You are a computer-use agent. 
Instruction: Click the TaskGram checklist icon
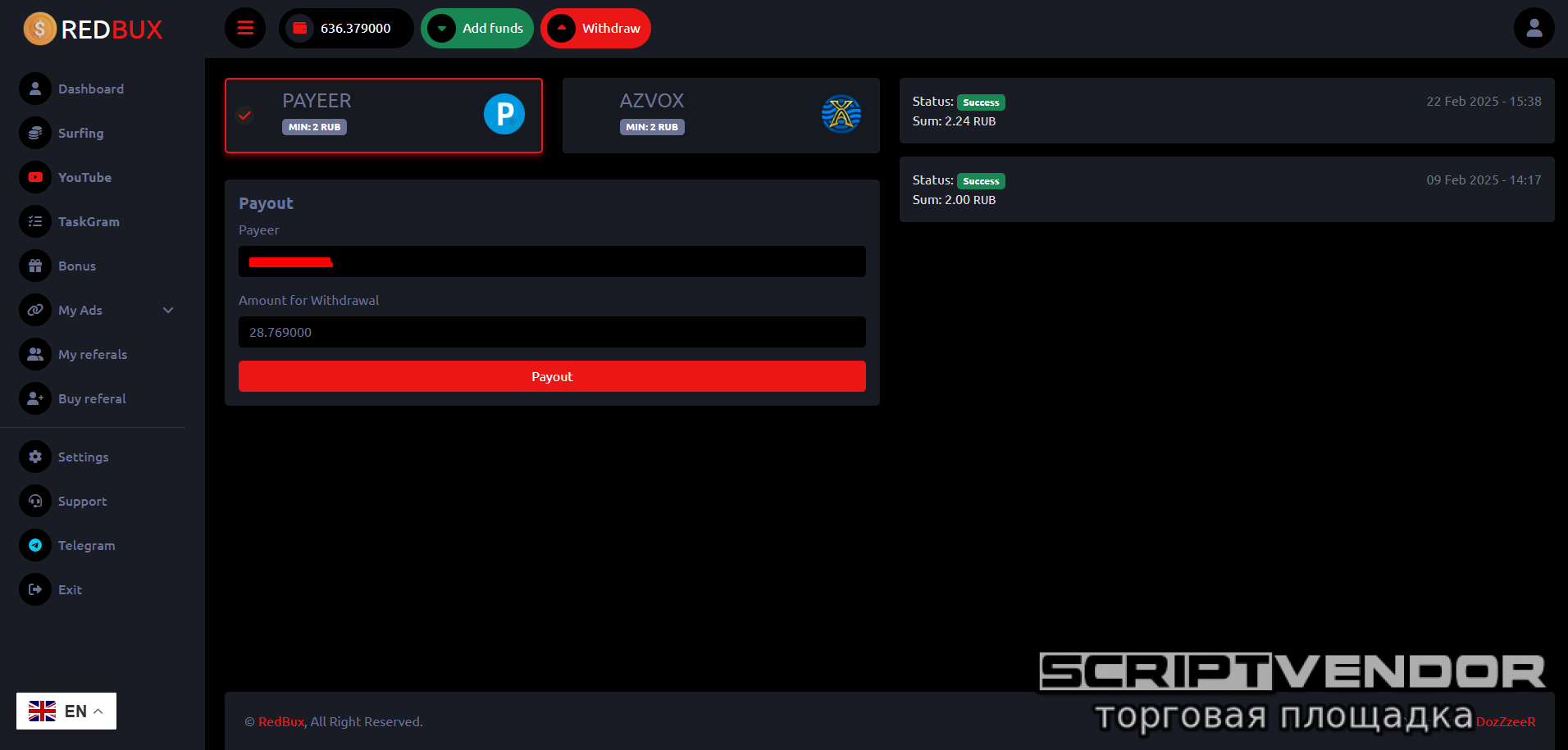[35, 221]
